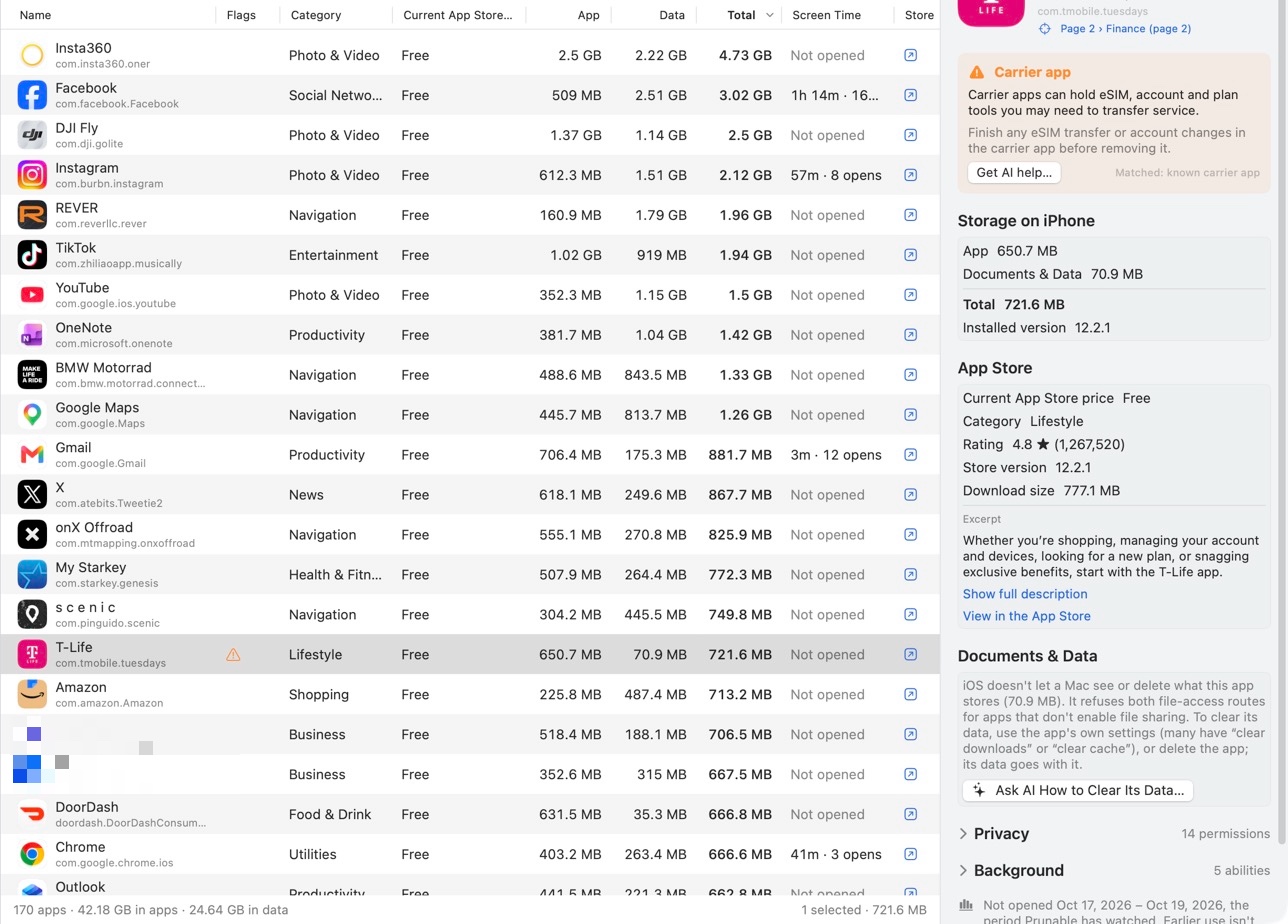Open Facebook store link icon
This screenshot has height=924, width=1288.
click(910, 95)
